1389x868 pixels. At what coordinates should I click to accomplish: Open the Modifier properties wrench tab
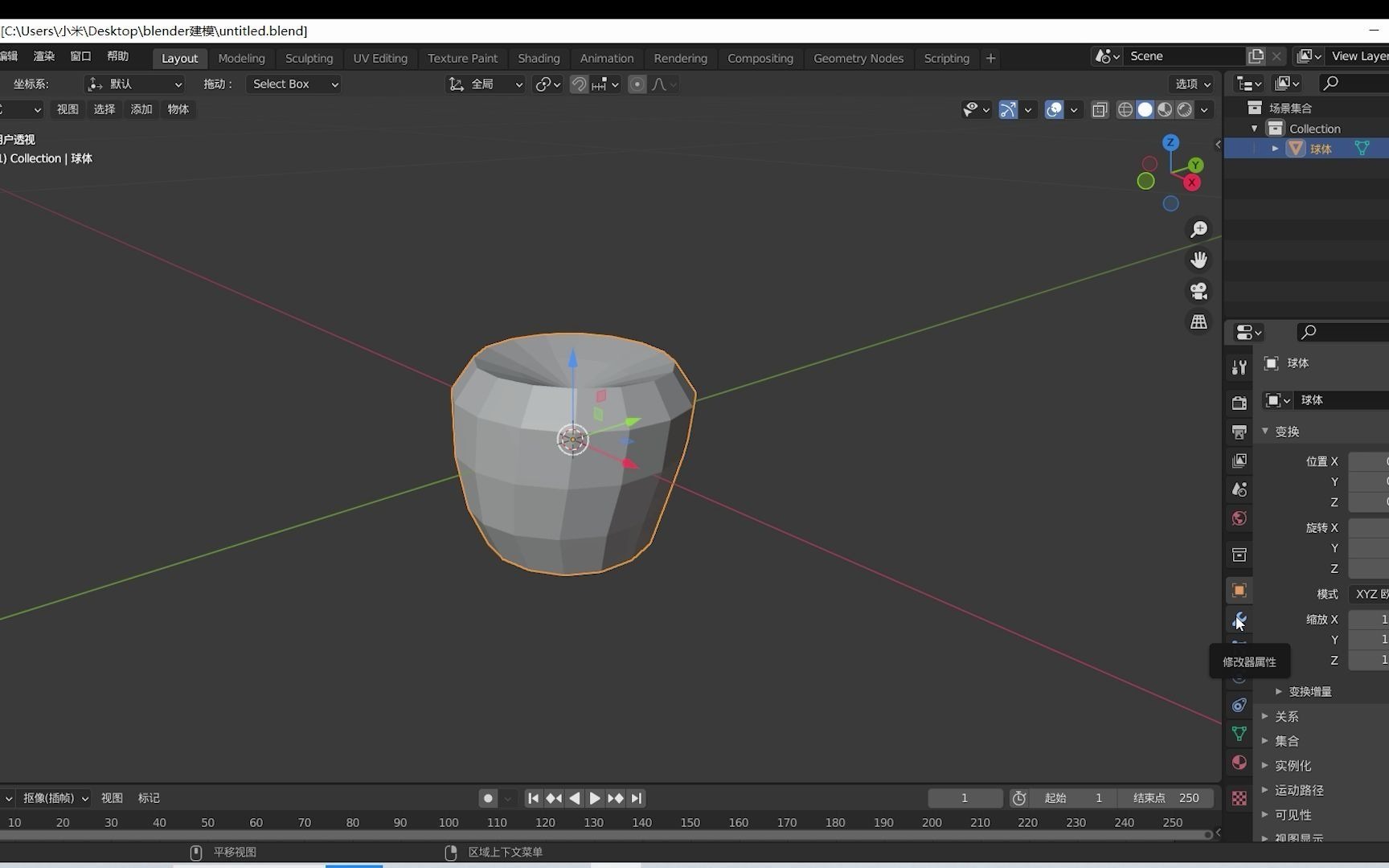pyautogui.click(x=1239, y=620)
